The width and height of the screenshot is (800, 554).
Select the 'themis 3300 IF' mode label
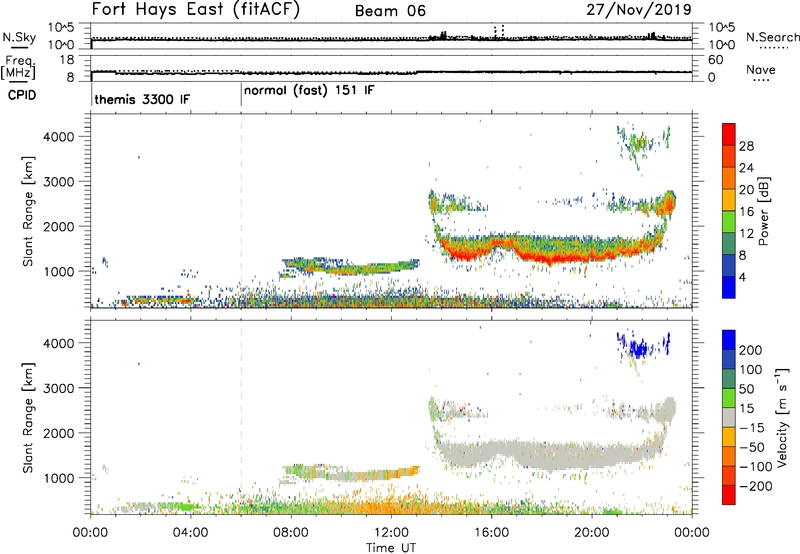(x=142, y=99)
